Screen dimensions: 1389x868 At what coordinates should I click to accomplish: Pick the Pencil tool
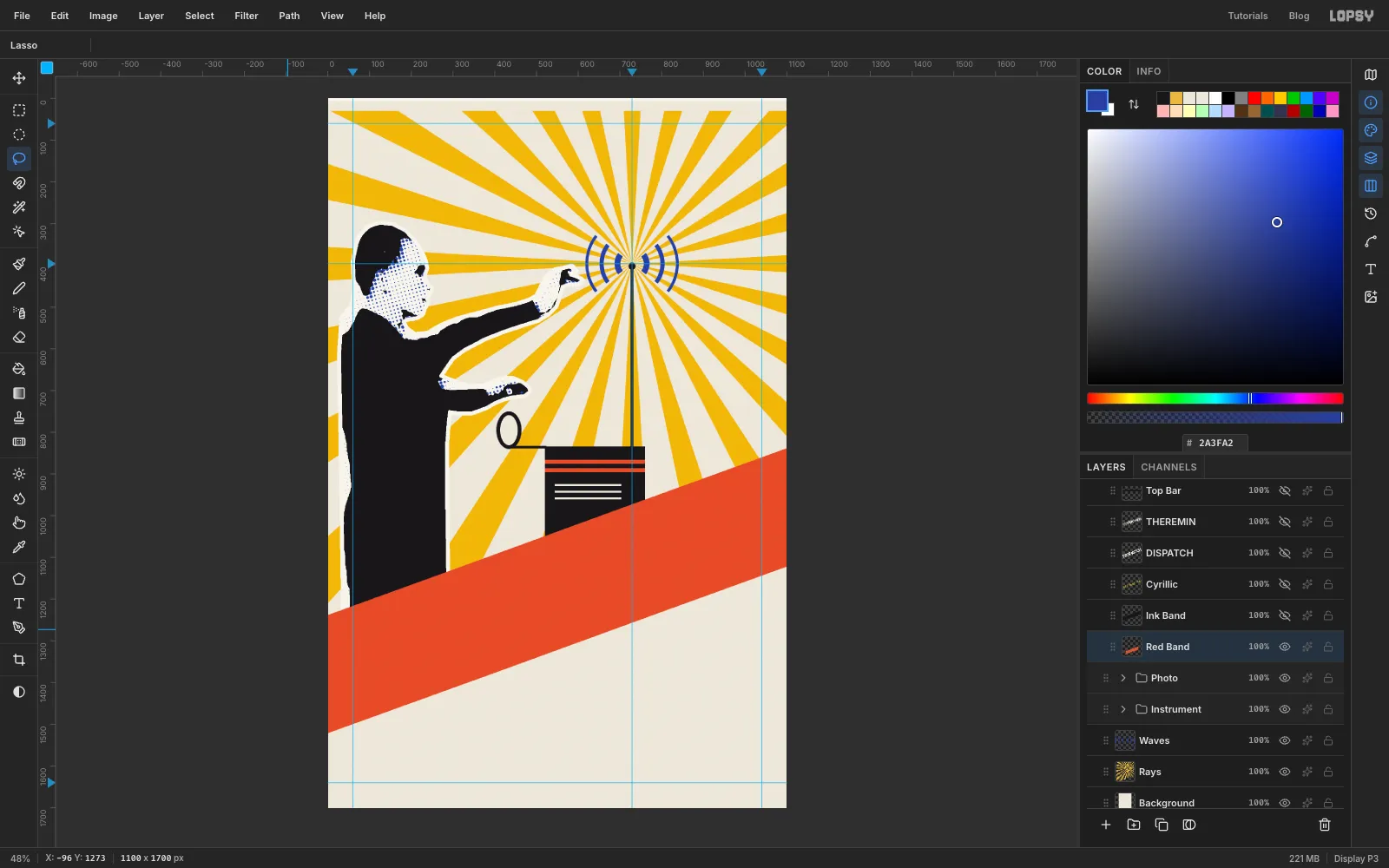[x=19, y=288]
